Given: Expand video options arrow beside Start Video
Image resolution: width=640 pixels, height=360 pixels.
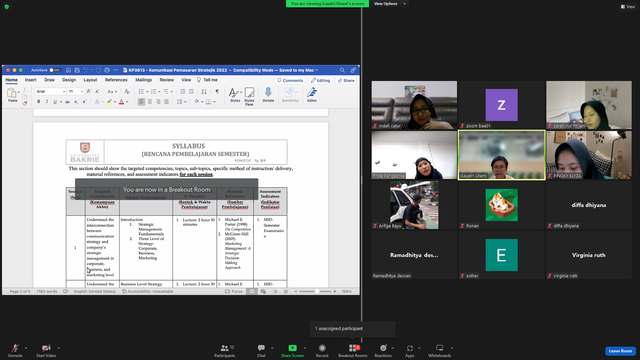Looking at the screenshot, I should (x=59, y=348).
